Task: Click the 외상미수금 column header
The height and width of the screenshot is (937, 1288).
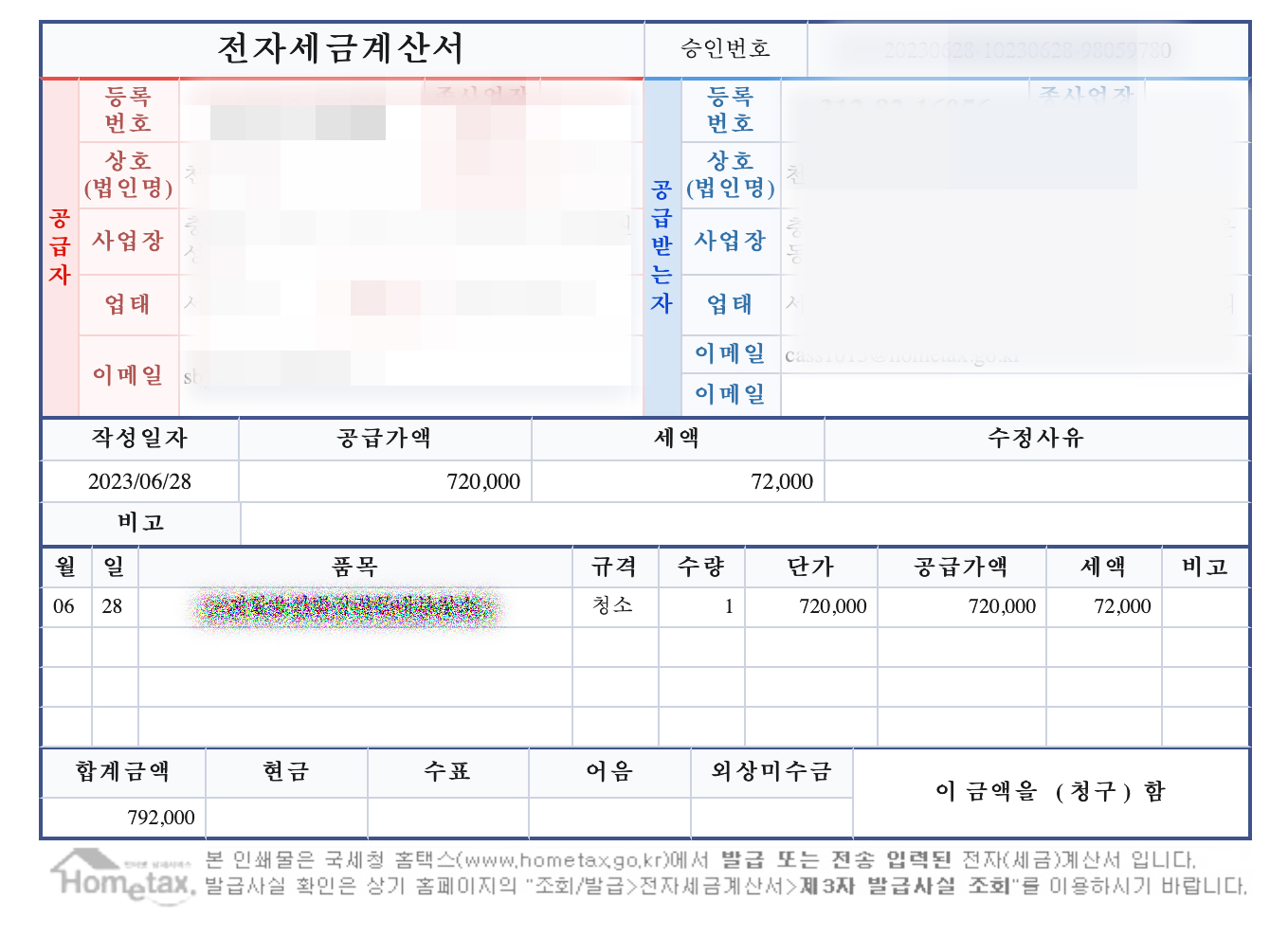Action: point(771,772)
